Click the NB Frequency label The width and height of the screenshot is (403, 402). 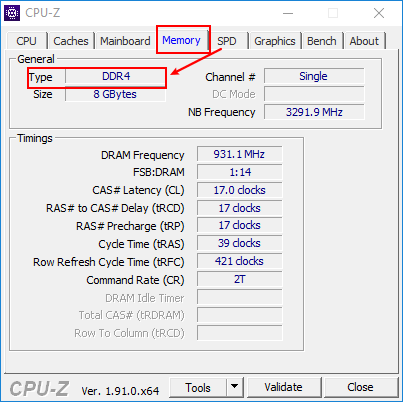coord(222,112)
